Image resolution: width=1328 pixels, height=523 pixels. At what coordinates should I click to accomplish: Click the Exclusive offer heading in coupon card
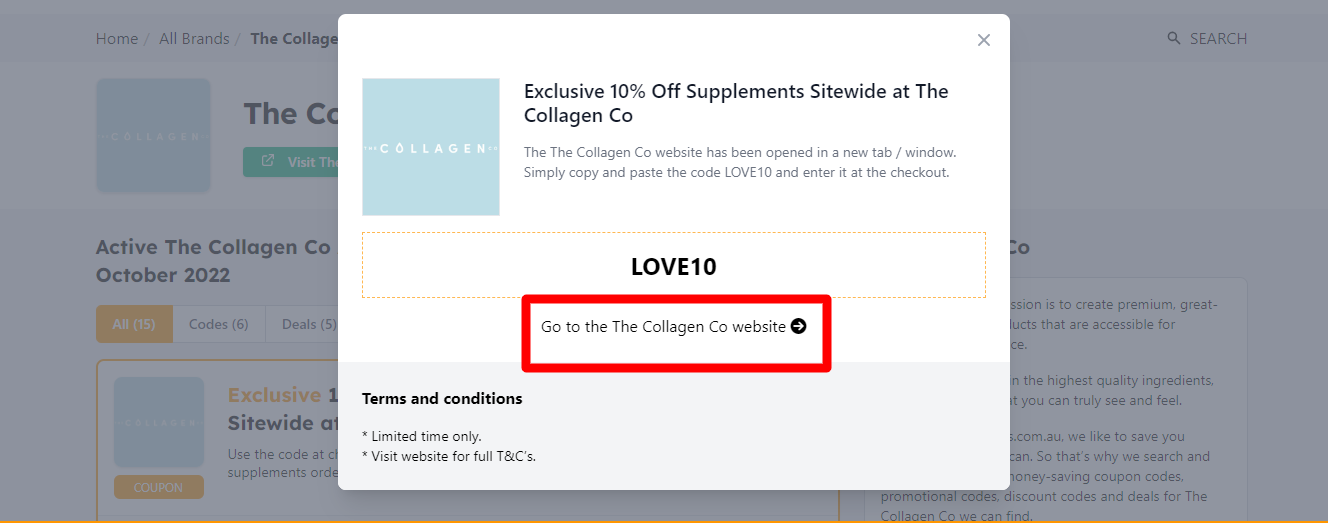(274, 395)
